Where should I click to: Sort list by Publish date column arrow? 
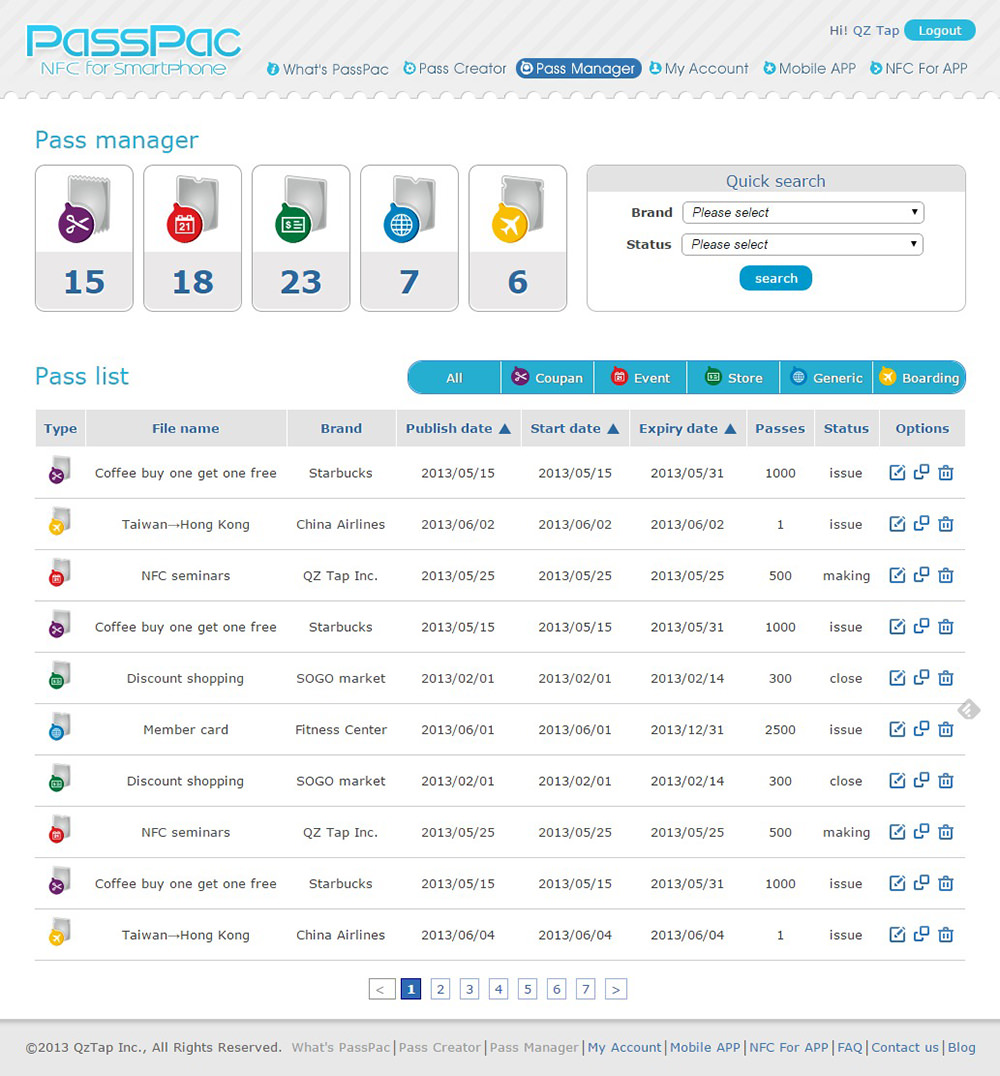pyautogui.click(x=505, y=429)
